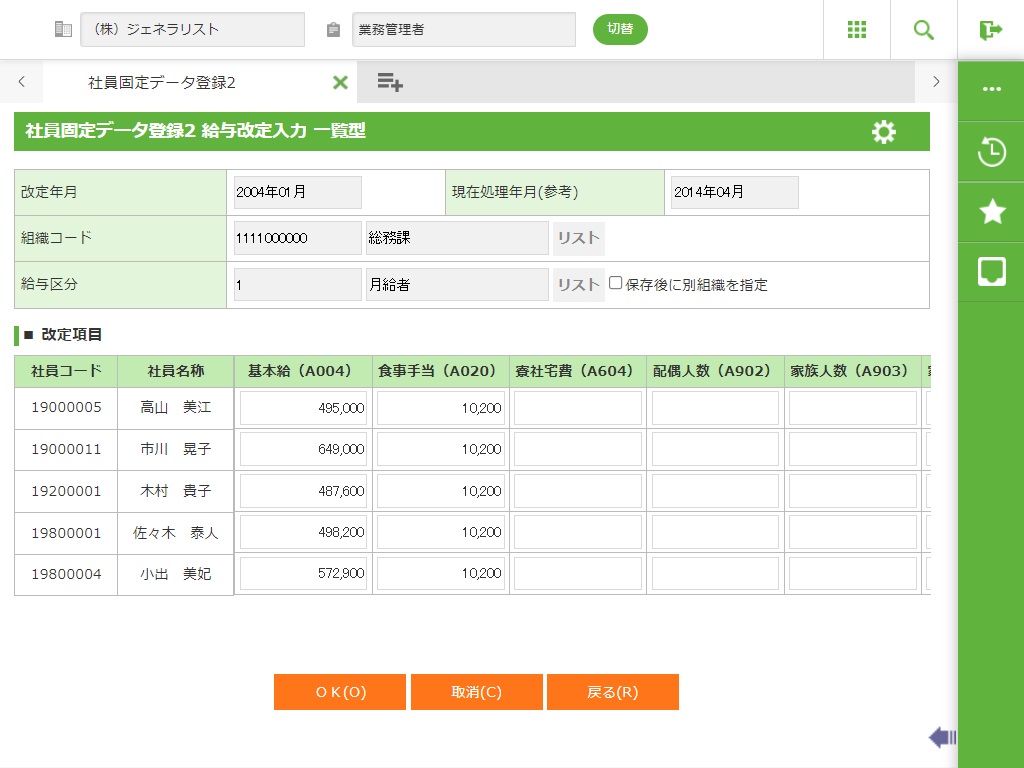
Task: Open the inbox tray icon in sidebar
Action: pyautogui.click(x=991, y=271)
